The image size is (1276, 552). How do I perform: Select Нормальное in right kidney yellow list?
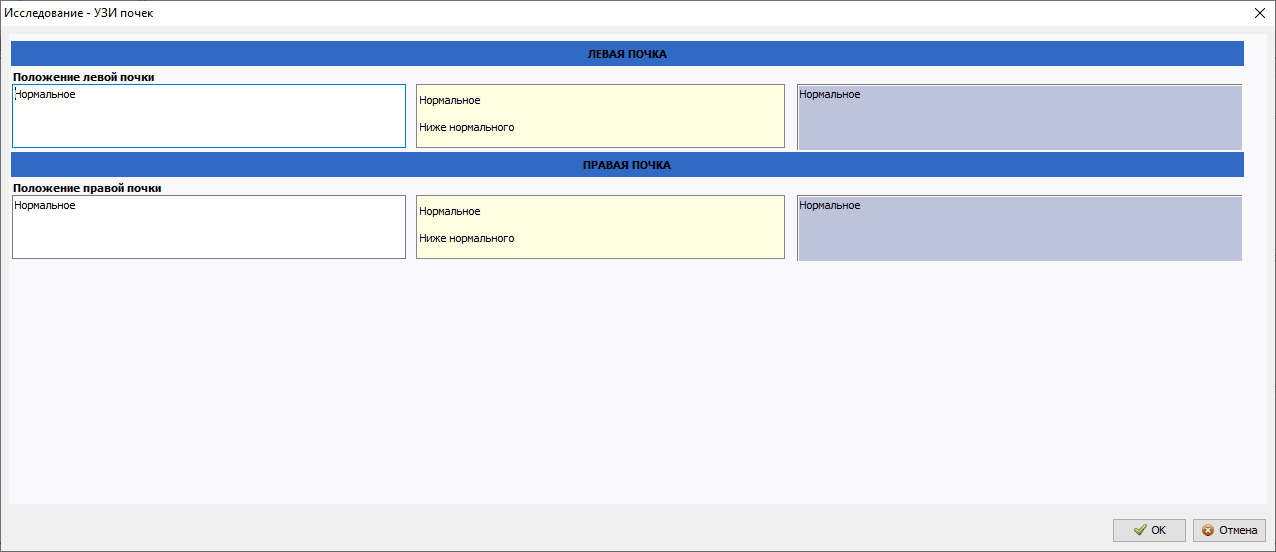(450, 211)
